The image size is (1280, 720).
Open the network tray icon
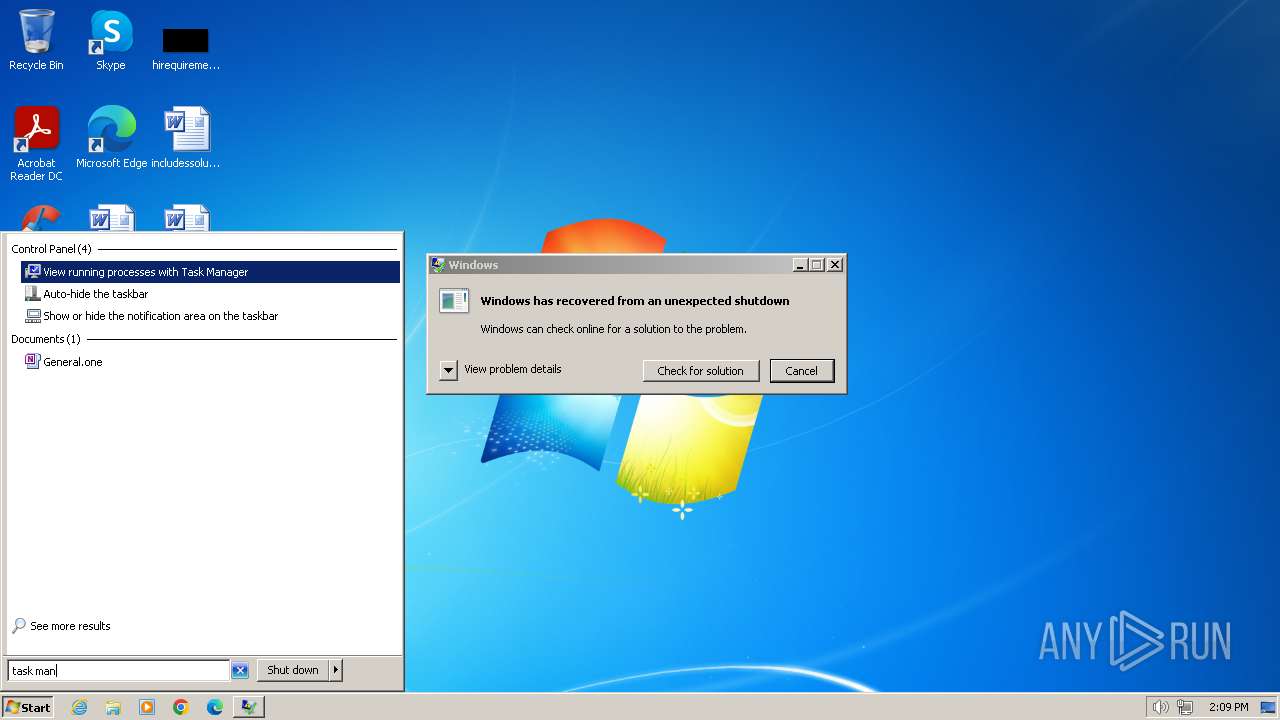point(1185,707)
